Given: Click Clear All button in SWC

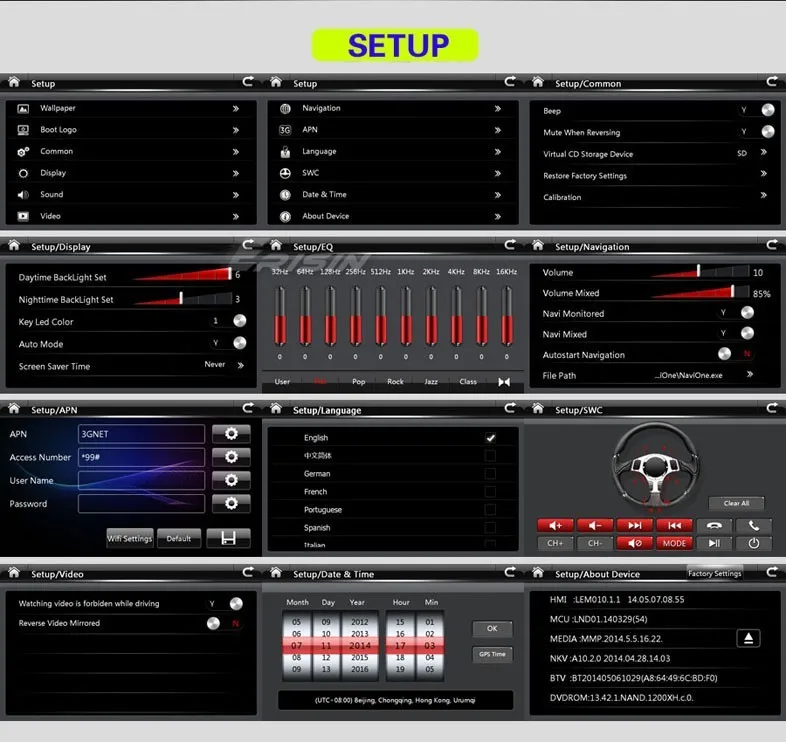Looking at the screenshot, I should 736,503.
